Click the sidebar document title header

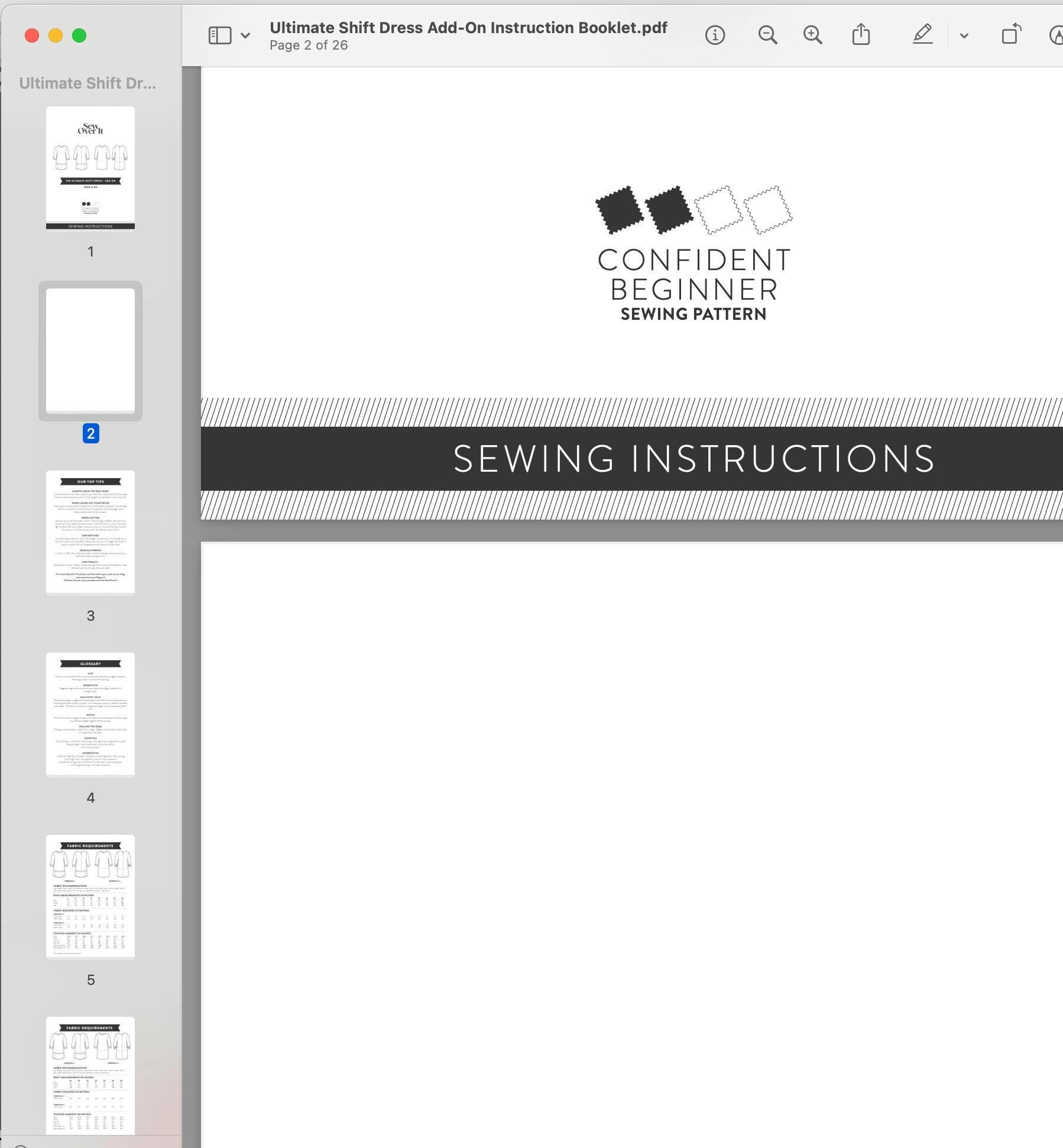pyautogui.click(x=87, y=83)
